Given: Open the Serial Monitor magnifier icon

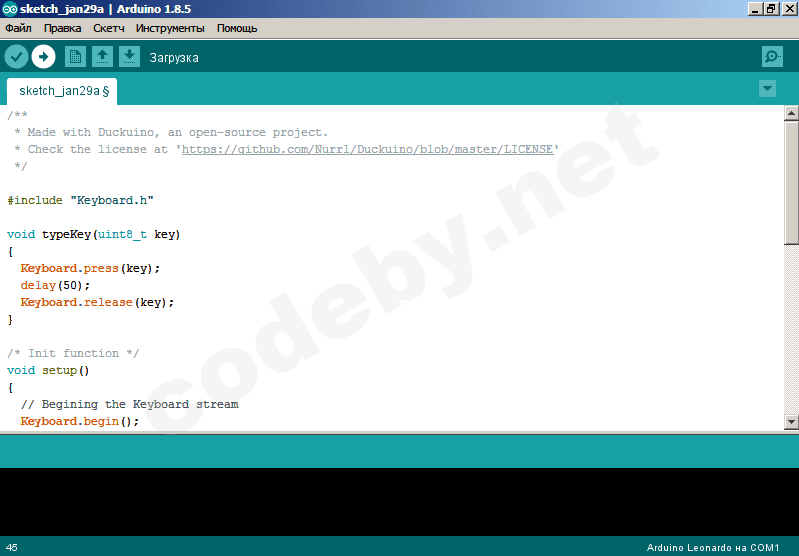Looking at the screenshot, I should [773, 57].
